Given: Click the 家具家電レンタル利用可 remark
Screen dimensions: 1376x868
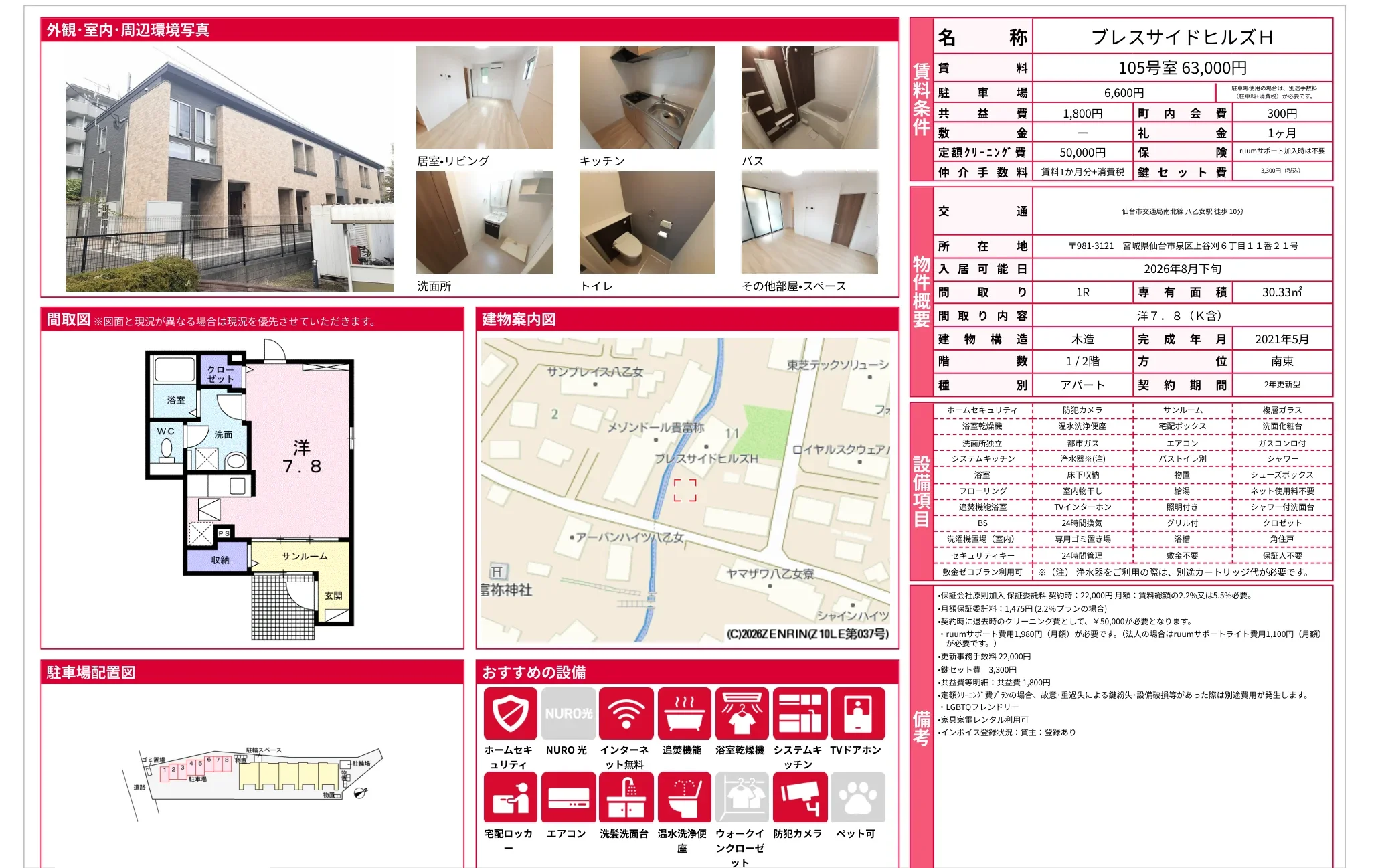Looking at the screenshot, I should click(984, 720).
